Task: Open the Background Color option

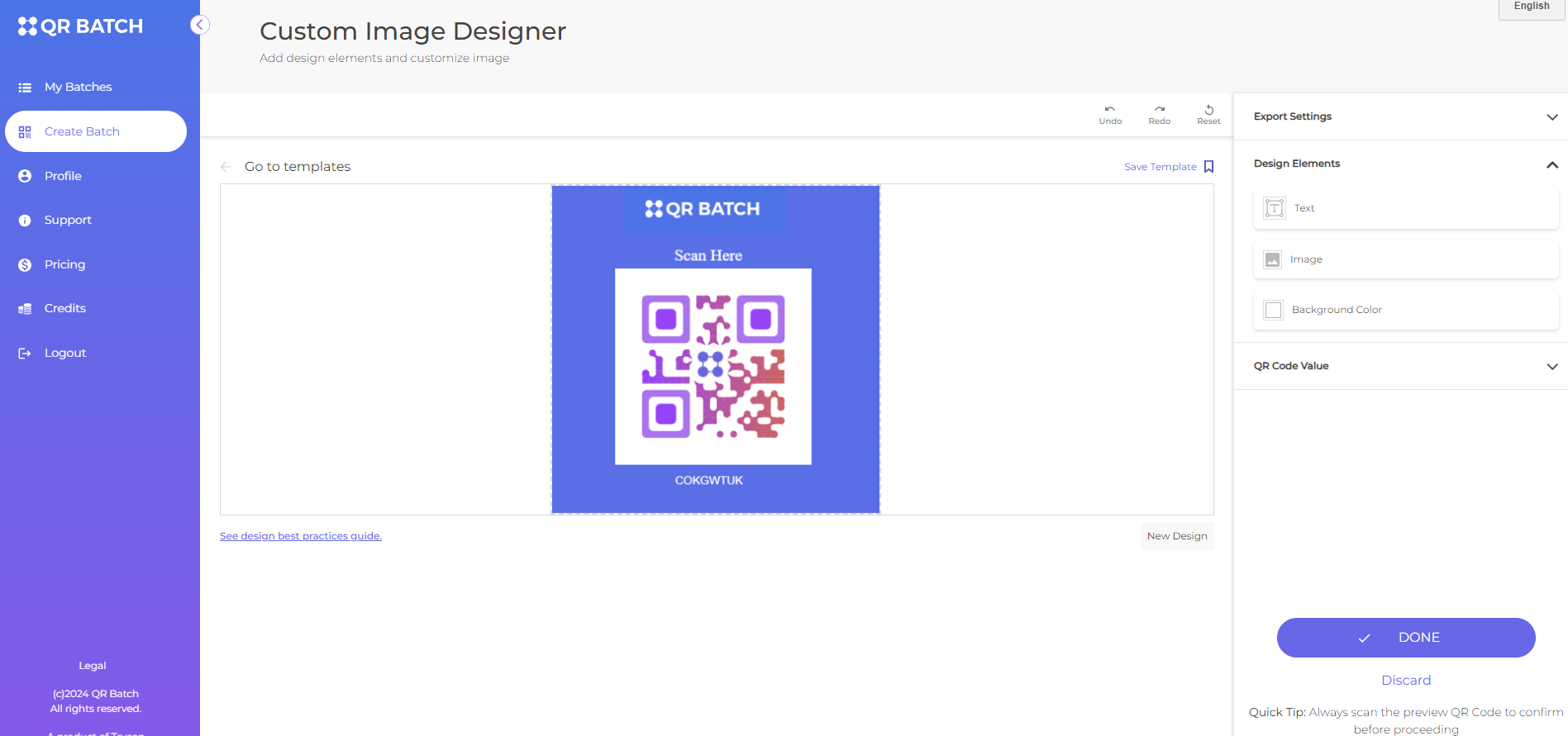Action: pyautogui.click(x=1406, y=310)
